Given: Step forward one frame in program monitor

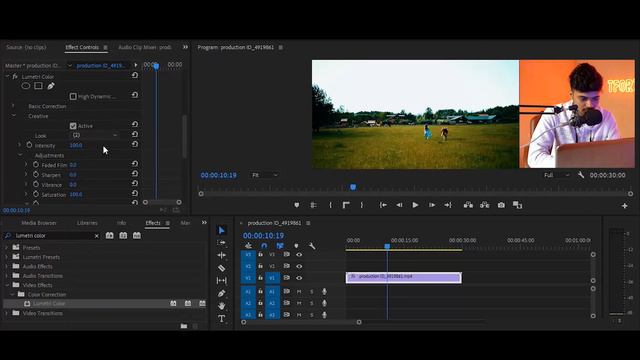Looking at the screenshot, I should [x=431, y=205].
